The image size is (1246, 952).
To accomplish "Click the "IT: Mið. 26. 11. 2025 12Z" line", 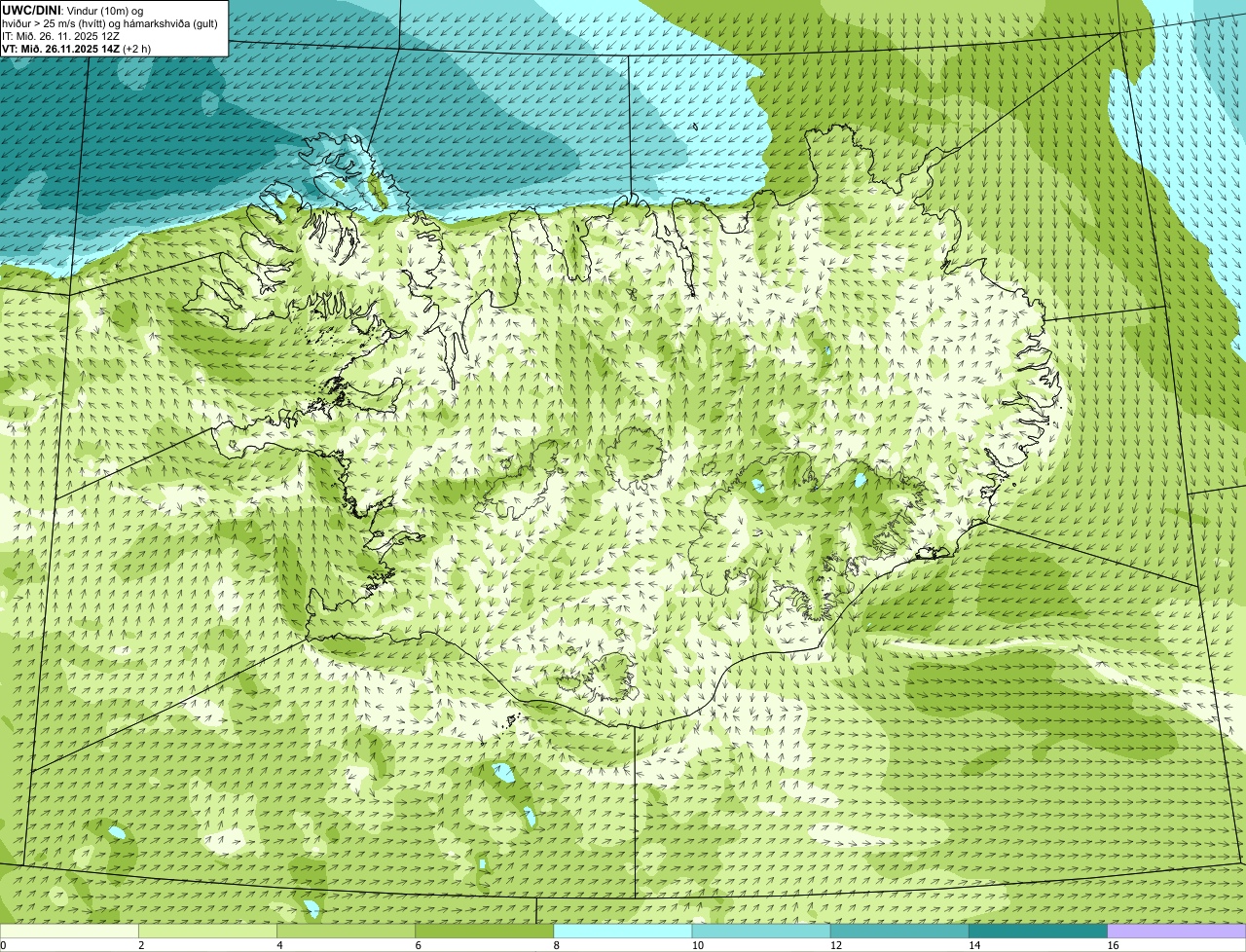I will coord(60,36).
